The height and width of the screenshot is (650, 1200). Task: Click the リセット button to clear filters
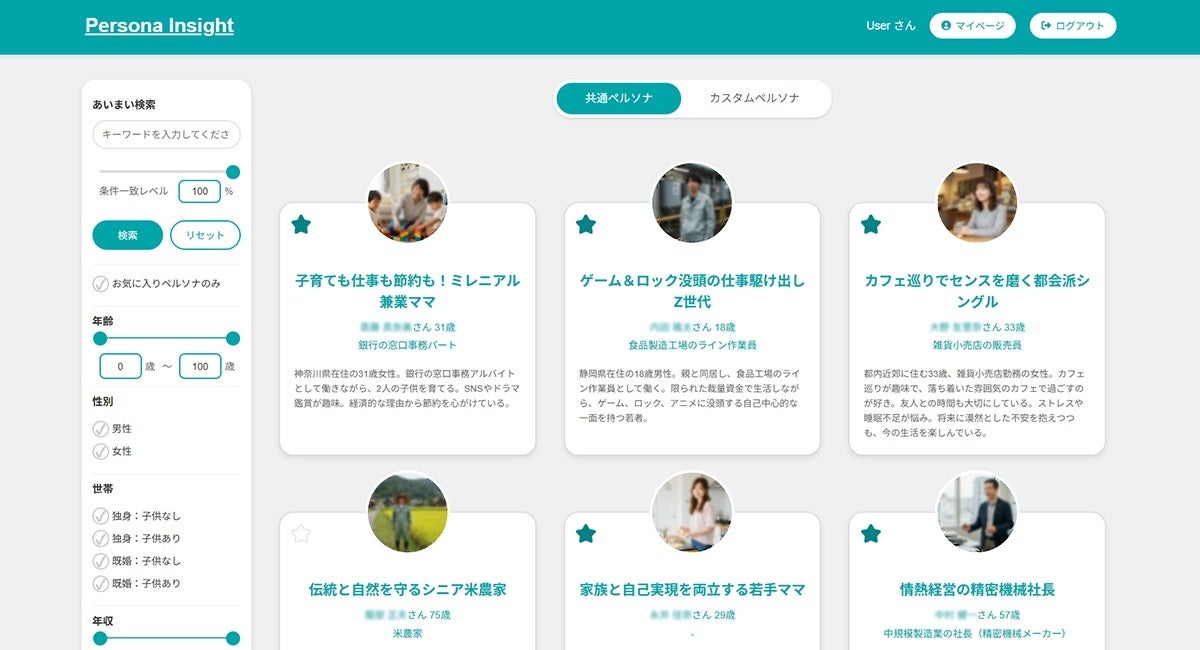207,235
